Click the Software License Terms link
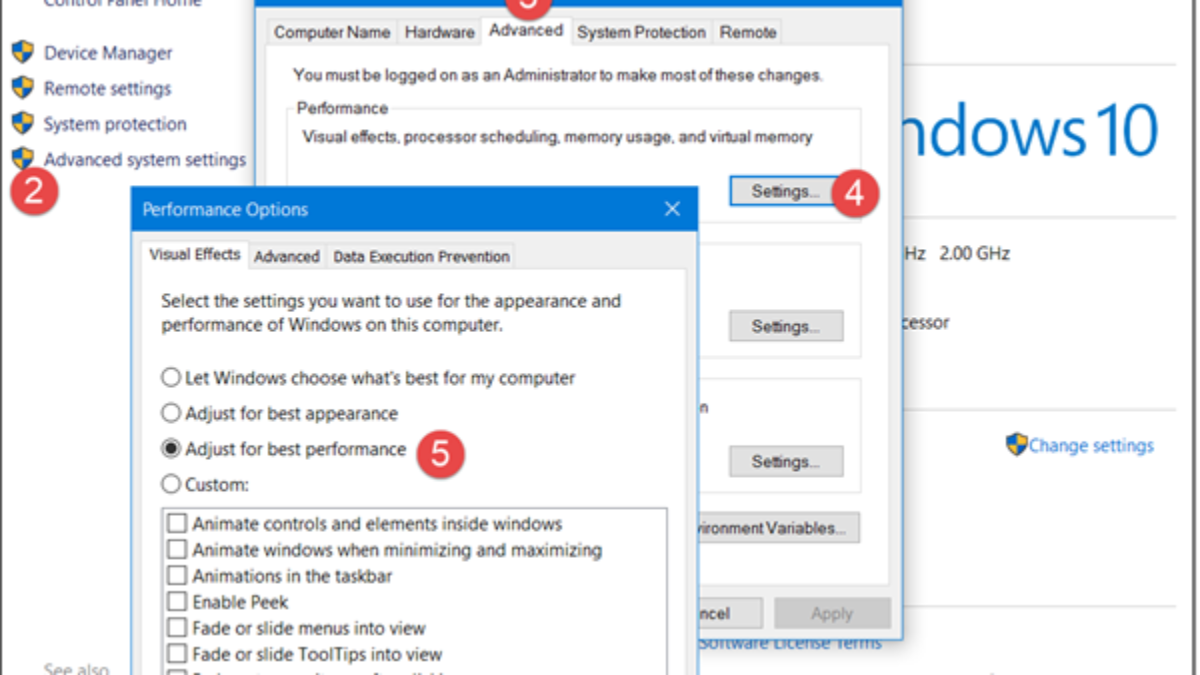The height and width of the screenshot is (675, 1200). click(790, 644)
